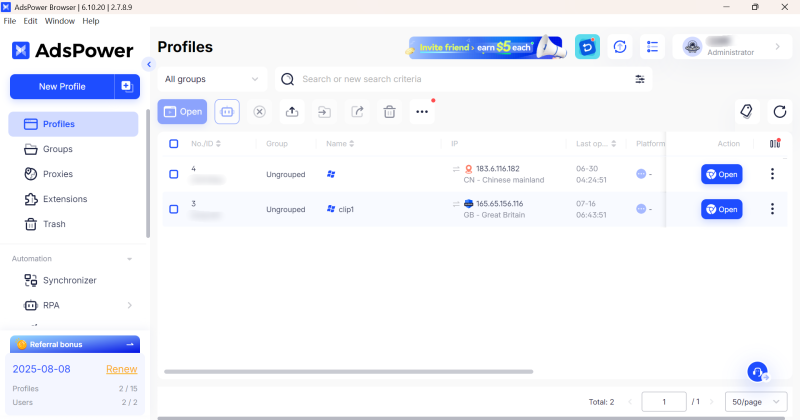The height and width of the screenshot is (420, 800).
Task: Click the Windows icon beside clip1
Action: tap(331, 209)
